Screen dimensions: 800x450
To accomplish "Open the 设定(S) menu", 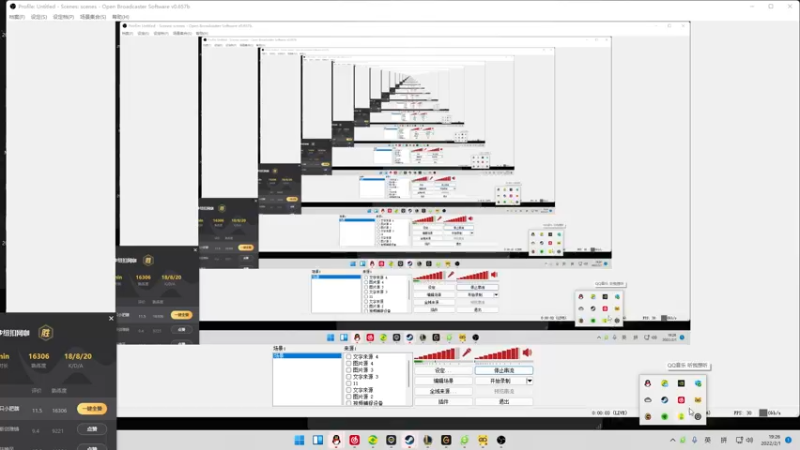I will [x=39, y=17].
